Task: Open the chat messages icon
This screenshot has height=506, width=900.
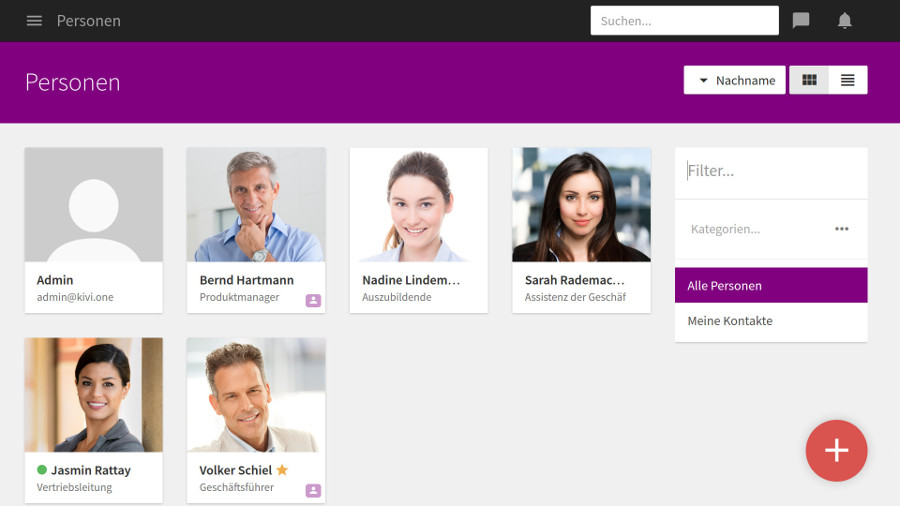Action: pyautogui.click(x=801, y=21)
